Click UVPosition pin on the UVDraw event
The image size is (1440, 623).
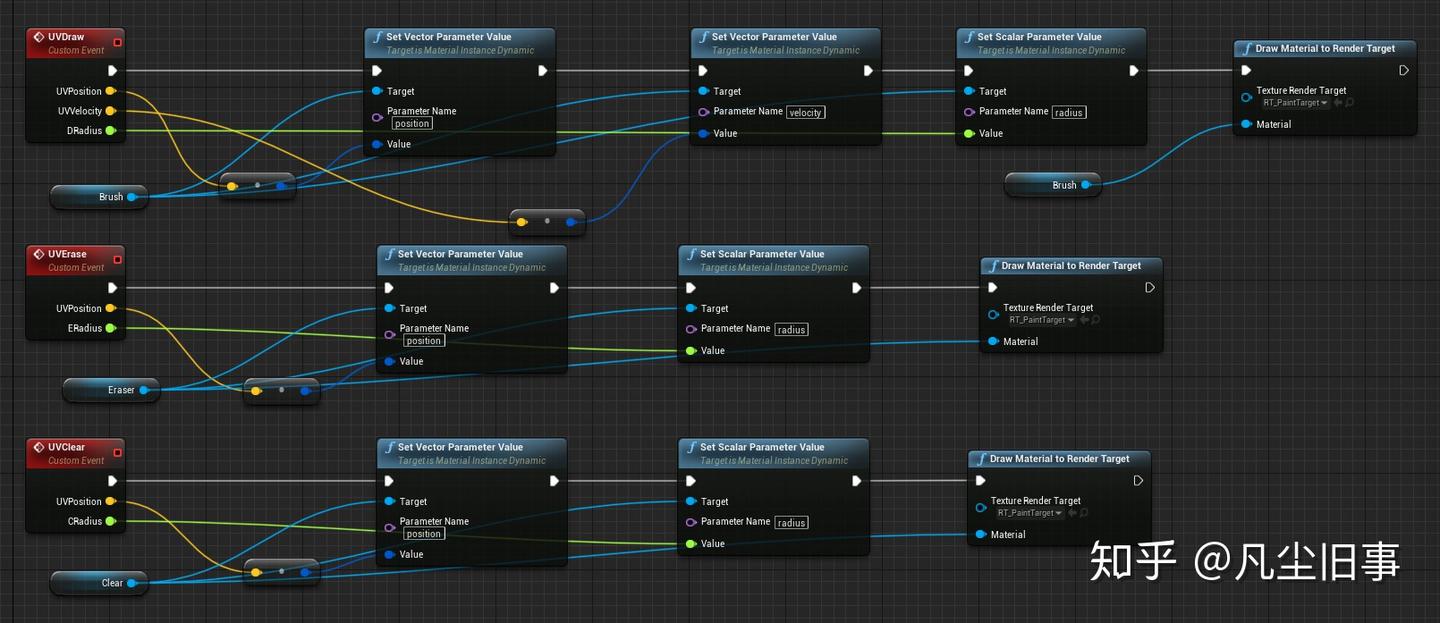click(x=110, y=91)
